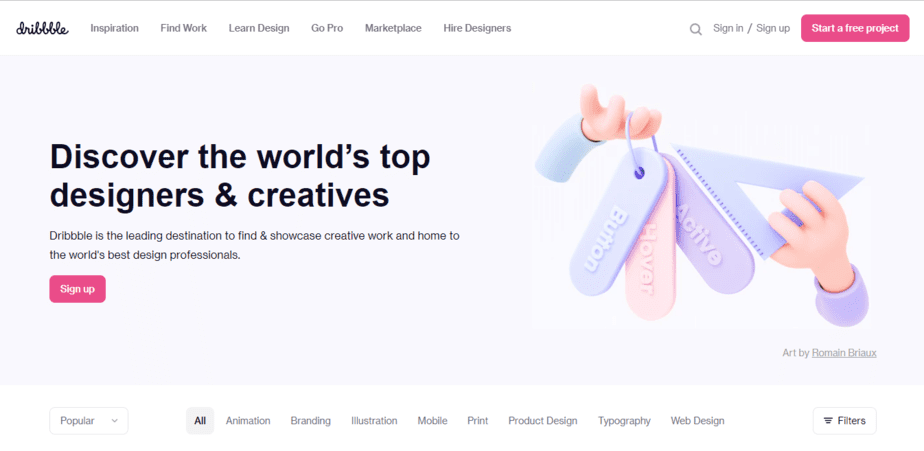924x451 pixels.
Task: Open the search magnifier icon
Action: point(695,29)
